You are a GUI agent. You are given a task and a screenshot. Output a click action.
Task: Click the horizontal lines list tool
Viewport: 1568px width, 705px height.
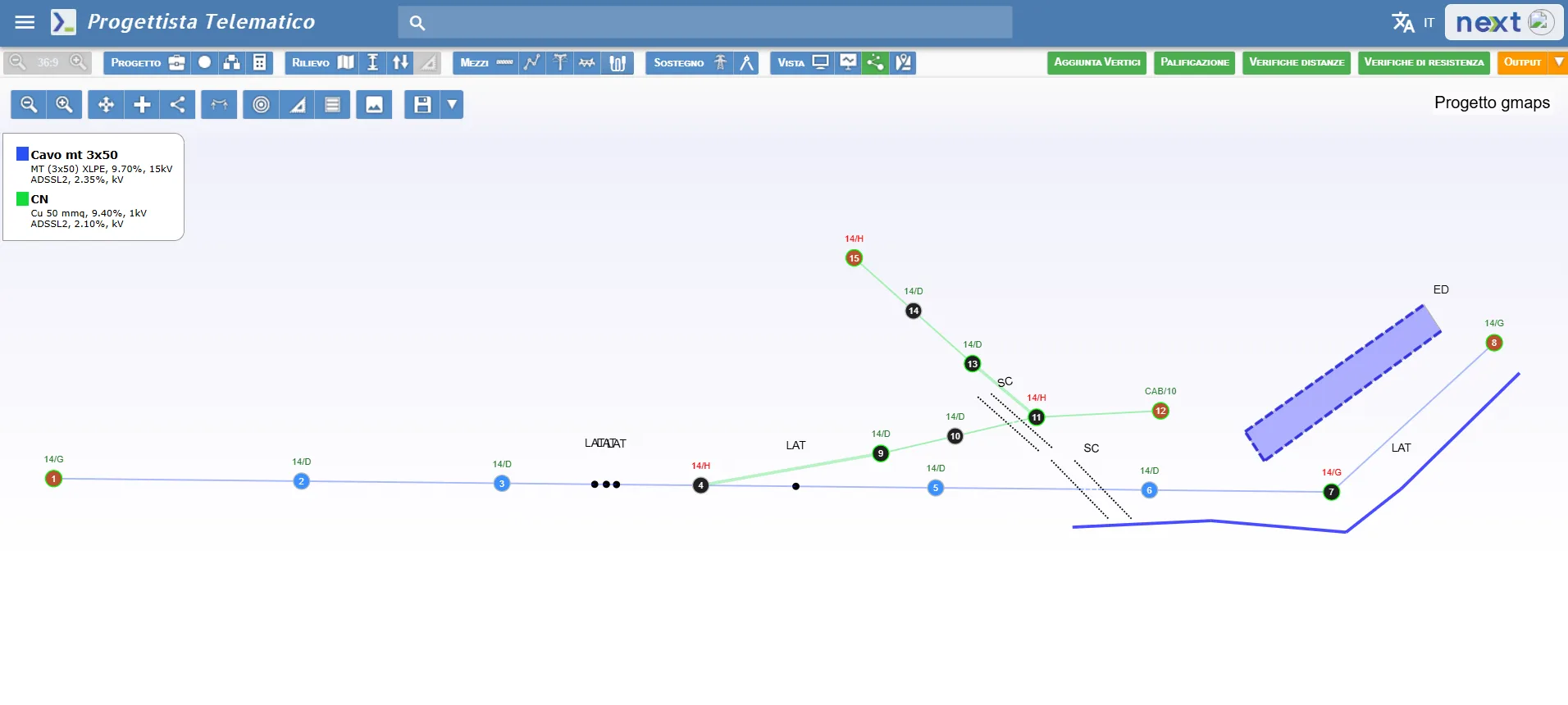(332, 104)
